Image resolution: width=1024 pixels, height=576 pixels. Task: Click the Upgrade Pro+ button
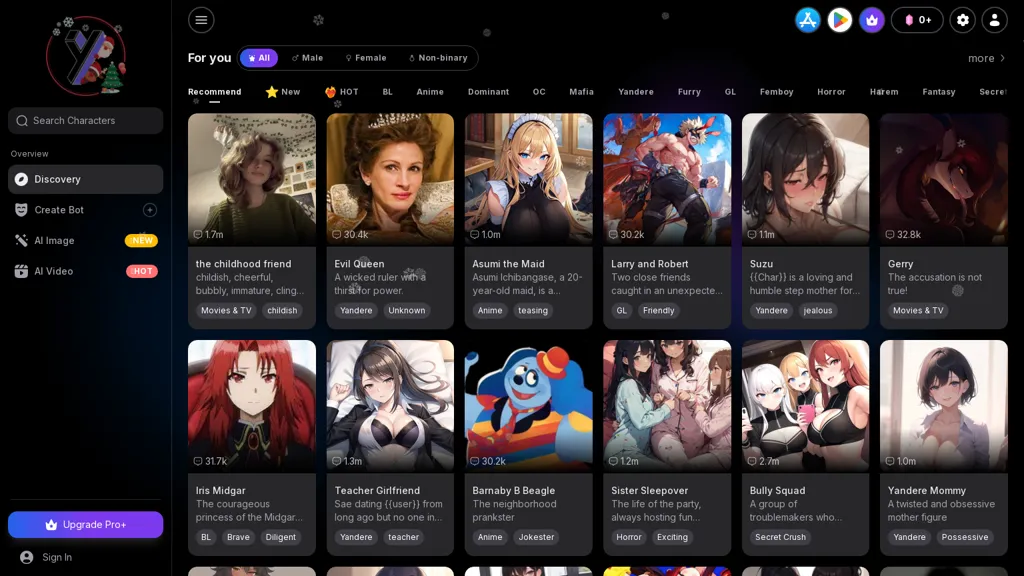coord(86,524)
